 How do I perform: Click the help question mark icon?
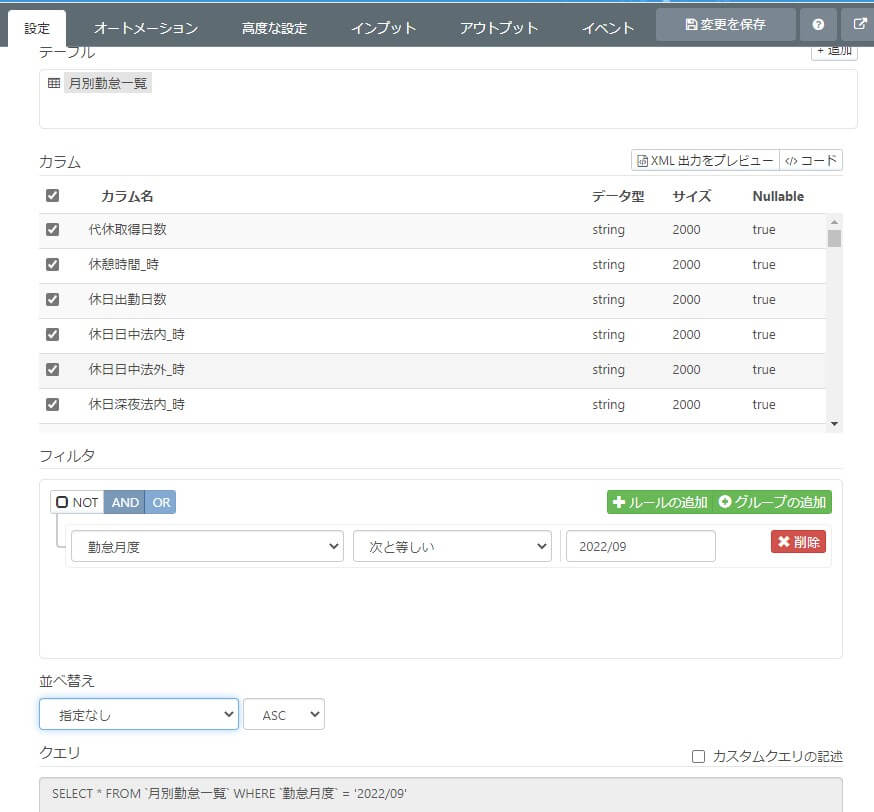pyautogui.click(x=818, y=25)
